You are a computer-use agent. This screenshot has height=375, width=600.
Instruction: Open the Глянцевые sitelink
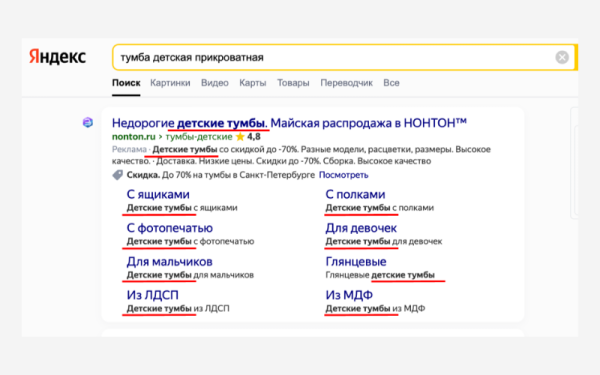[356, 262]
